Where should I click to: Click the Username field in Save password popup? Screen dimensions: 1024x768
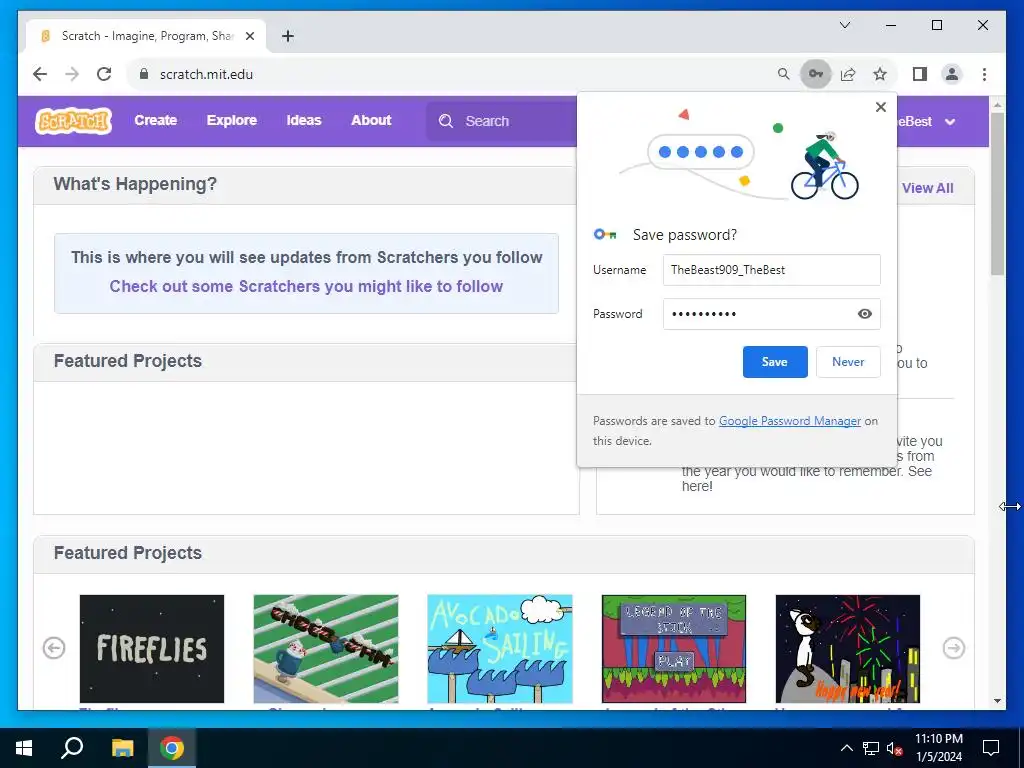pyautogui.click(x=771, y=270)
